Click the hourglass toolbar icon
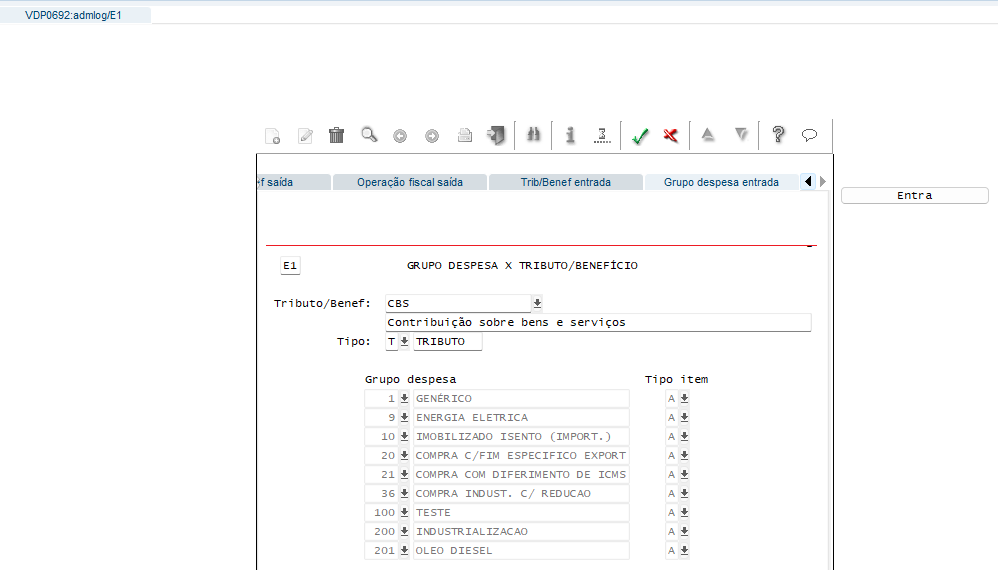 tap(601, 135)
